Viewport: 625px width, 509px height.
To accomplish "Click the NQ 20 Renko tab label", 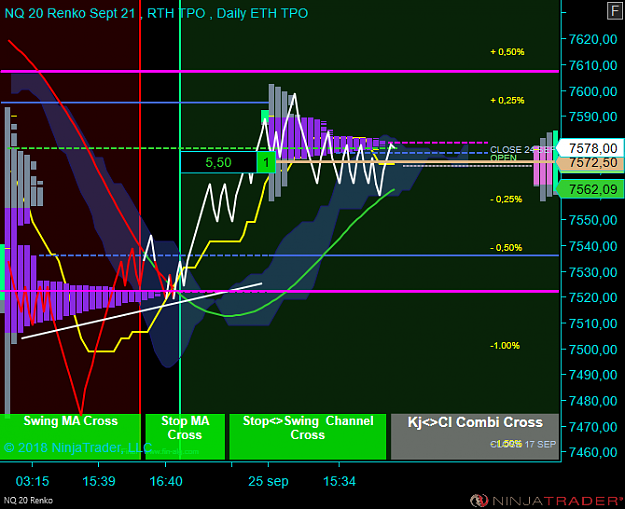I will pyautogui.click(x=28, y=500).
